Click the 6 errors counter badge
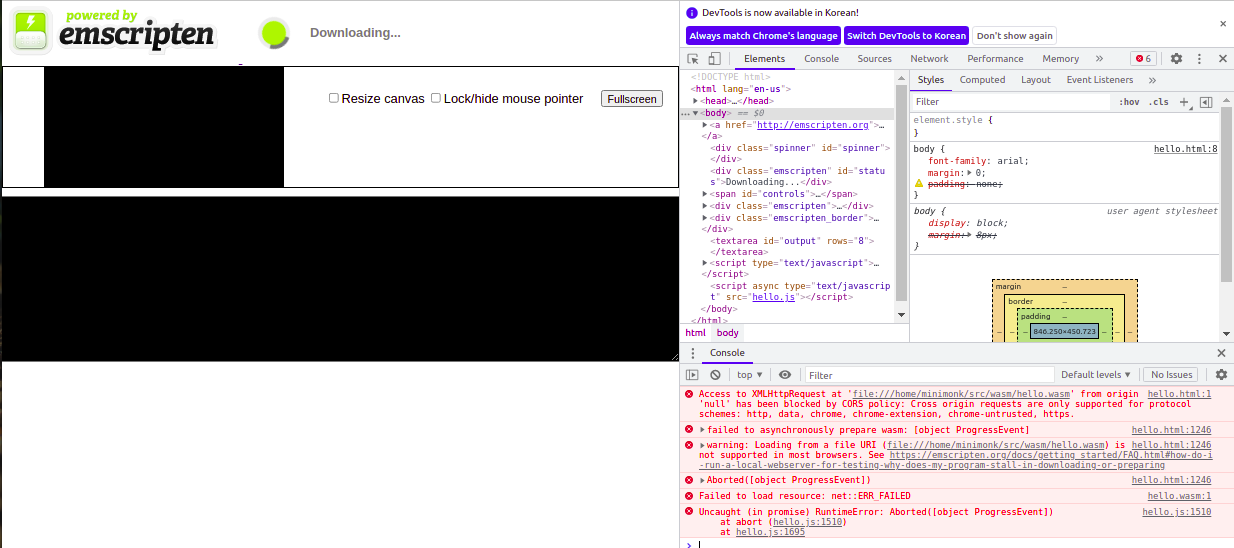 1143,59
